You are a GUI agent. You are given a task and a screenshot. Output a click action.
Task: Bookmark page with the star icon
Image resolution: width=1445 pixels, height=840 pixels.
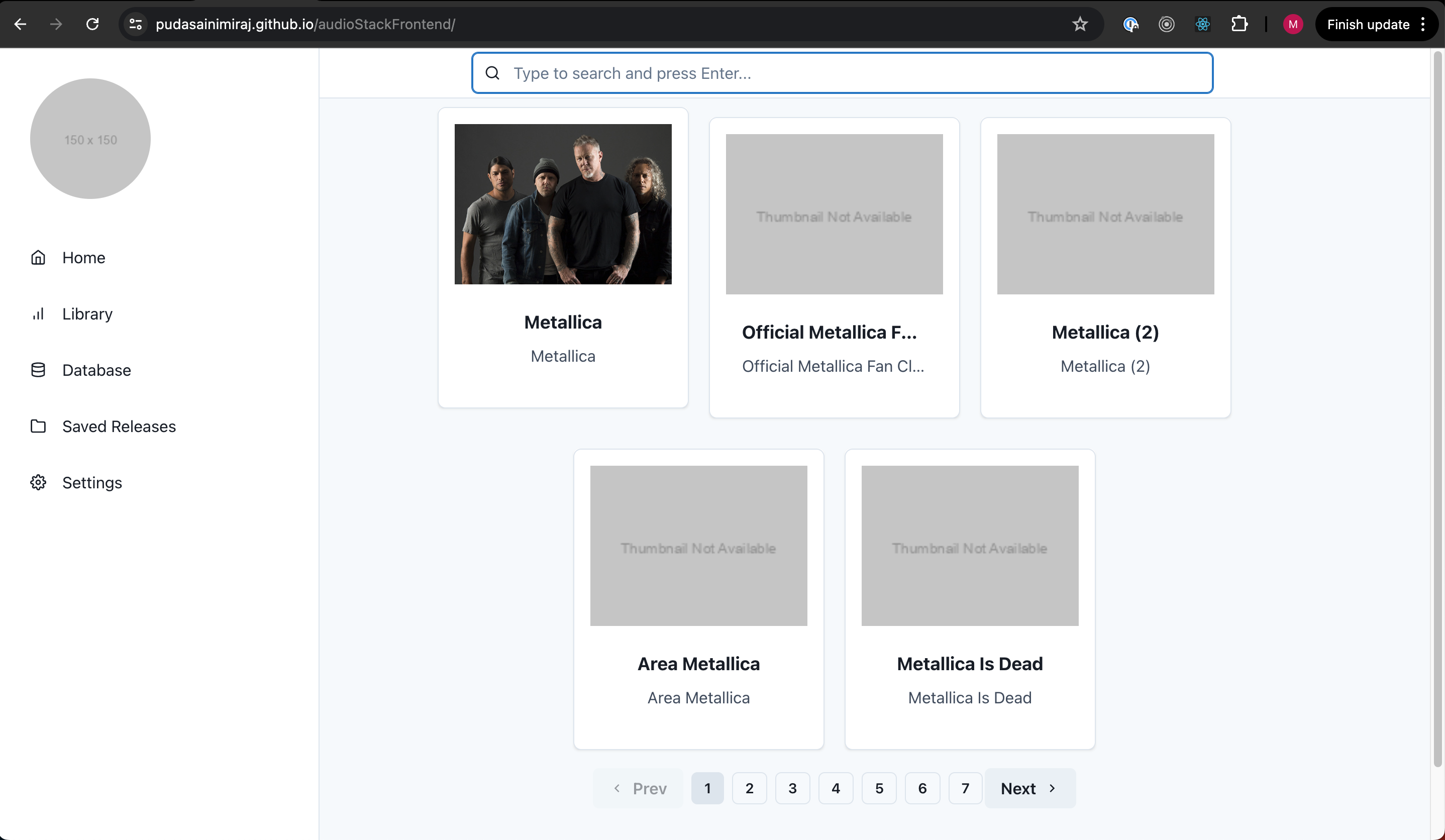coord(1080,24)
